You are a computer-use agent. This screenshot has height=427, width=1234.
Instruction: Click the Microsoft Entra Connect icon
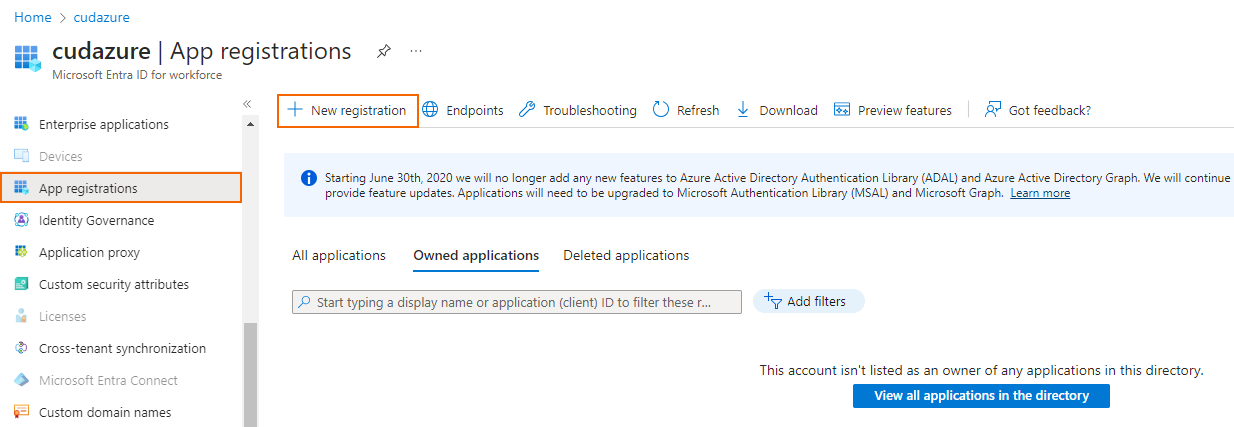[x=21, y=380]
